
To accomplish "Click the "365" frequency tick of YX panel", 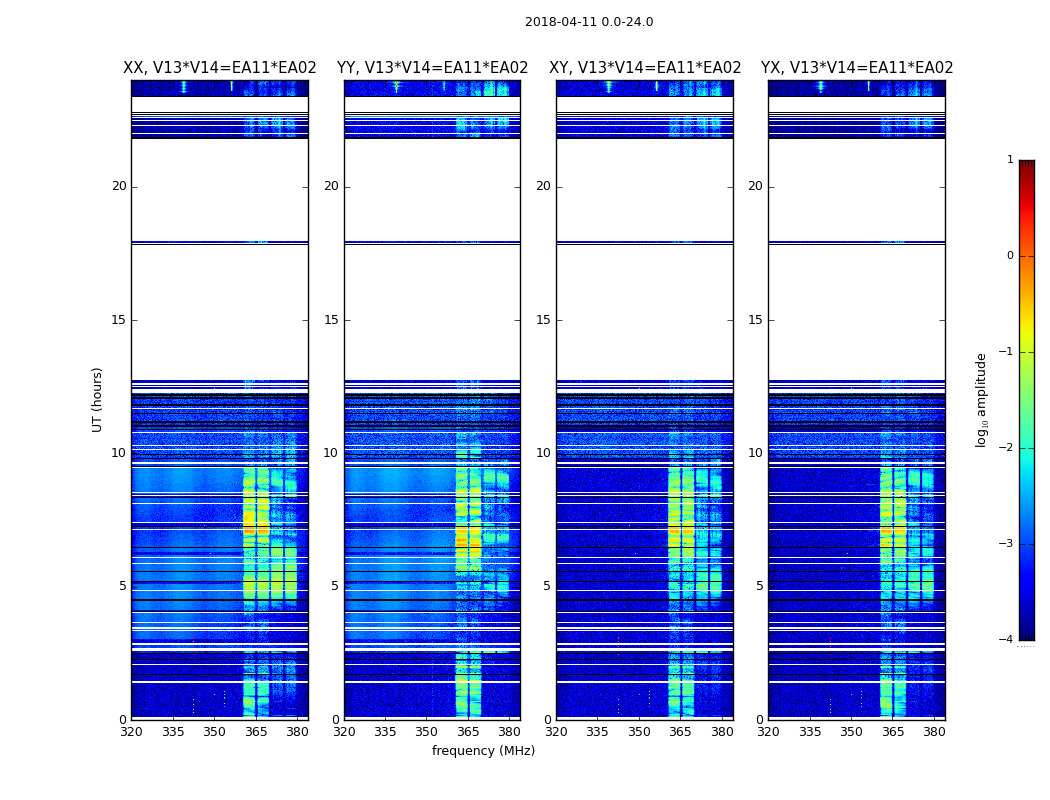I will [x=893, y=732].
